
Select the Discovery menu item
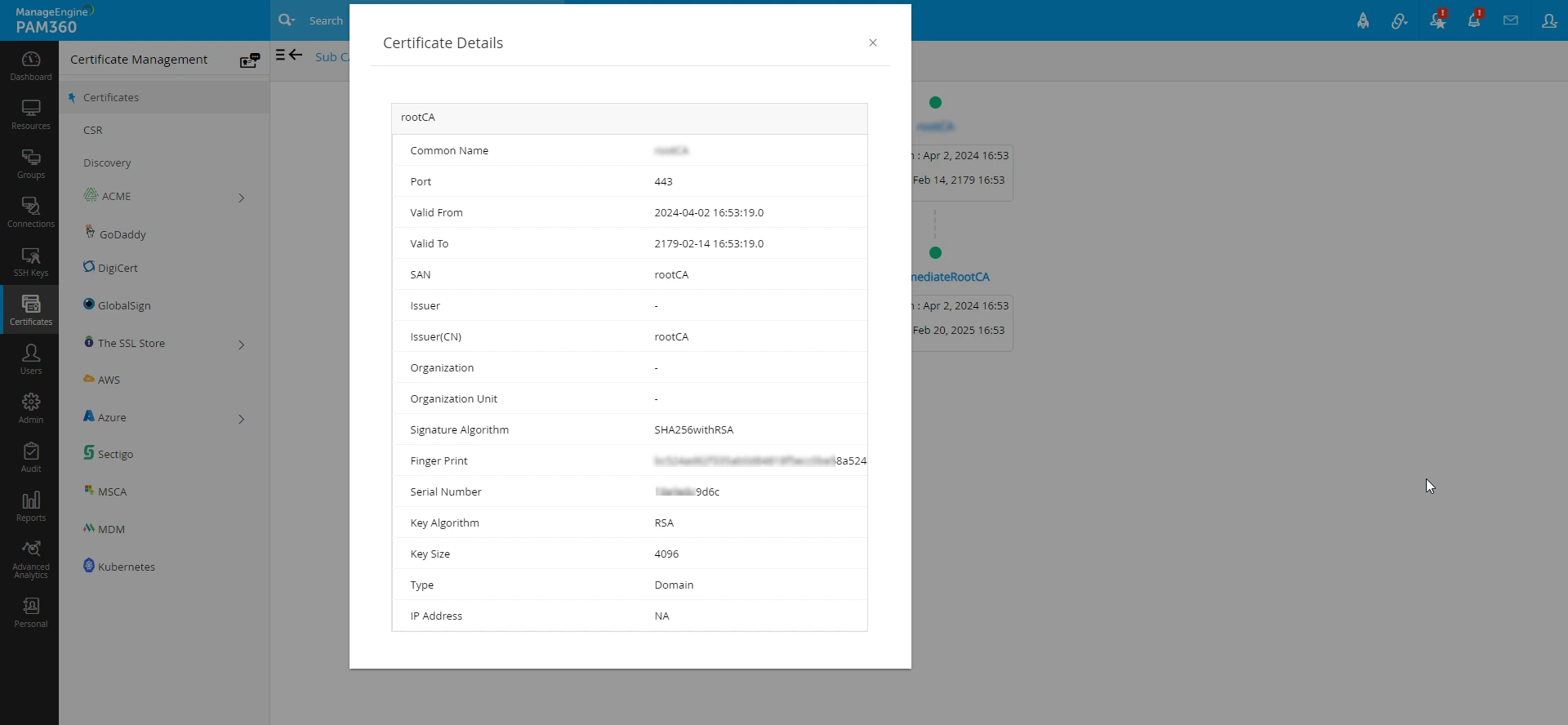coord(107,163)
